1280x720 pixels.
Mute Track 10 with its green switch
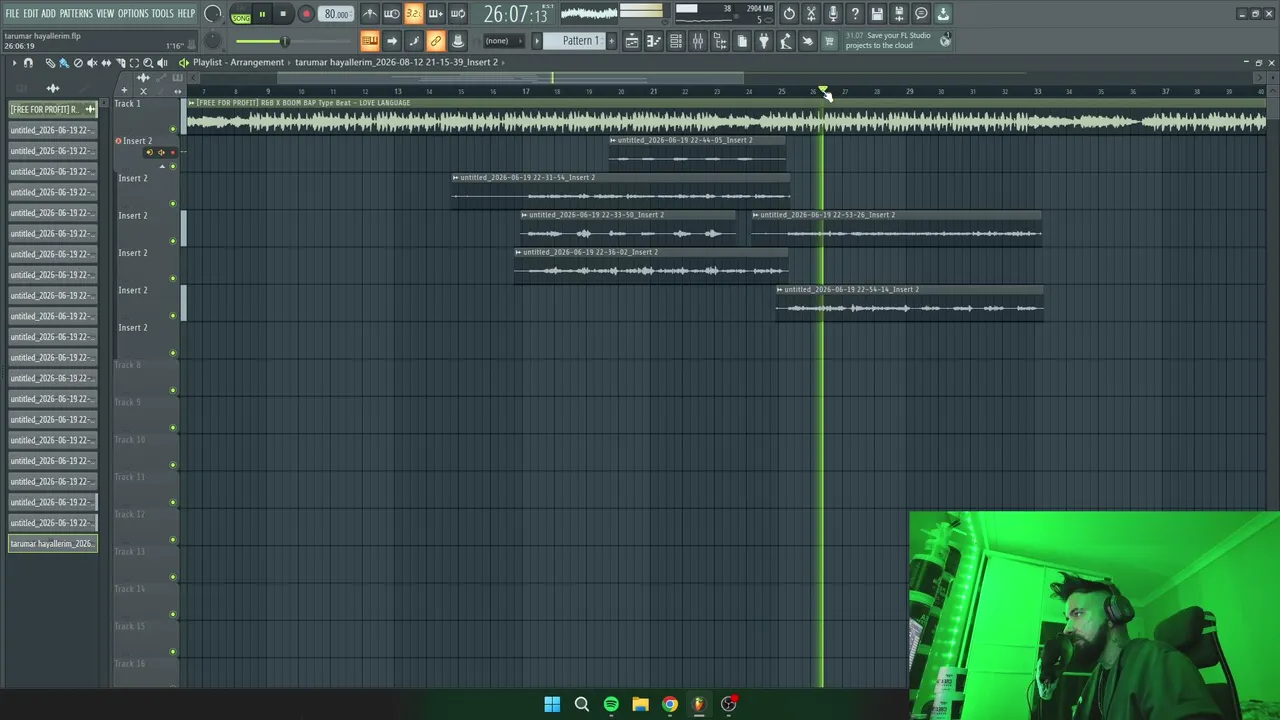[173, 465]
